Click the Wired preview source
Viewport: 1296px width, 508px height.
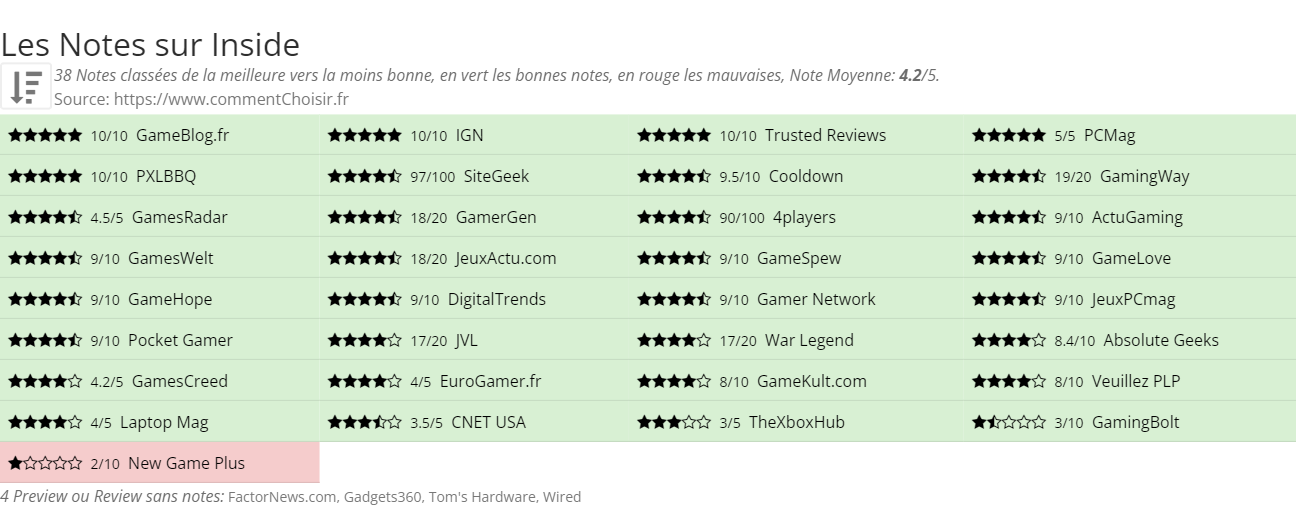562,496
